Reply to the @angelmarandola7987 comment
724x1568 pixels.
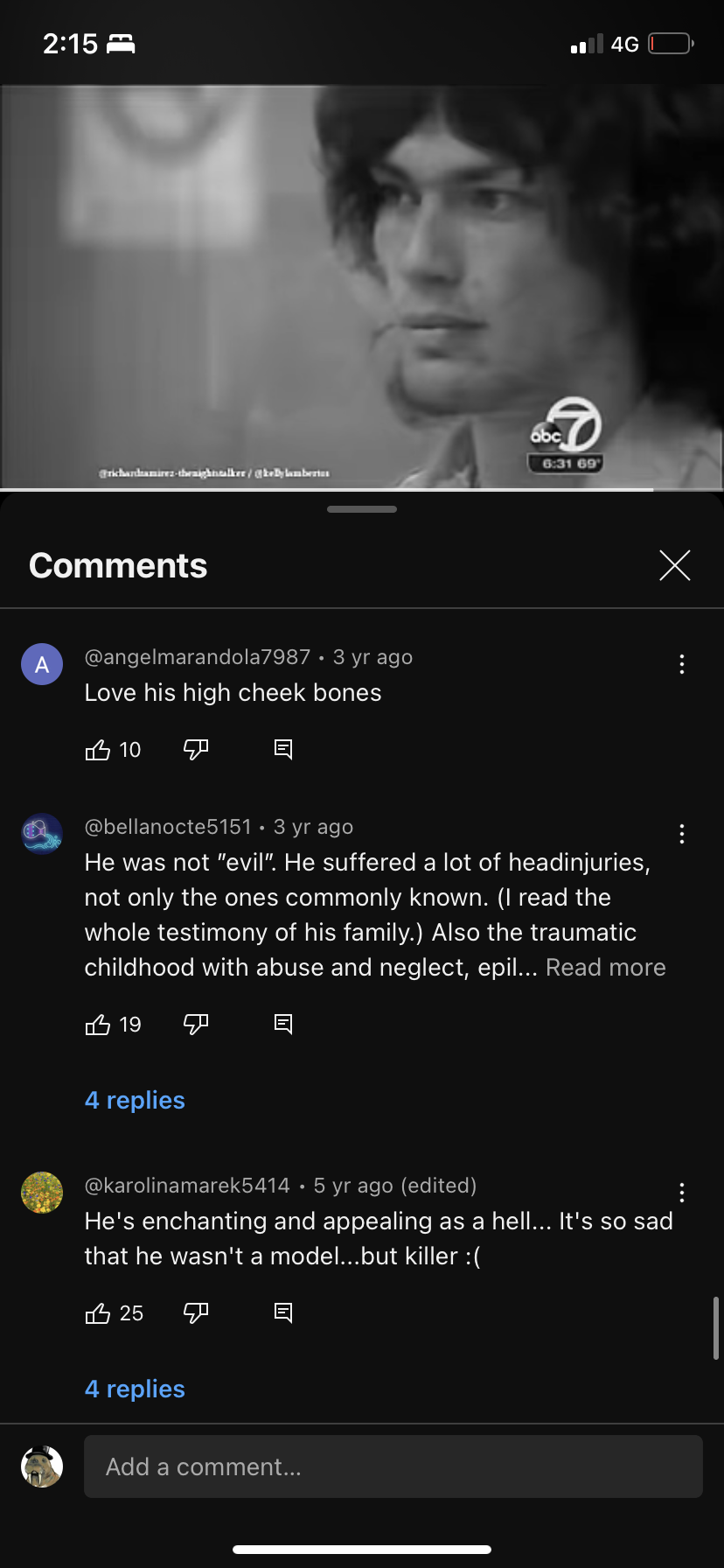coord(283,750)
